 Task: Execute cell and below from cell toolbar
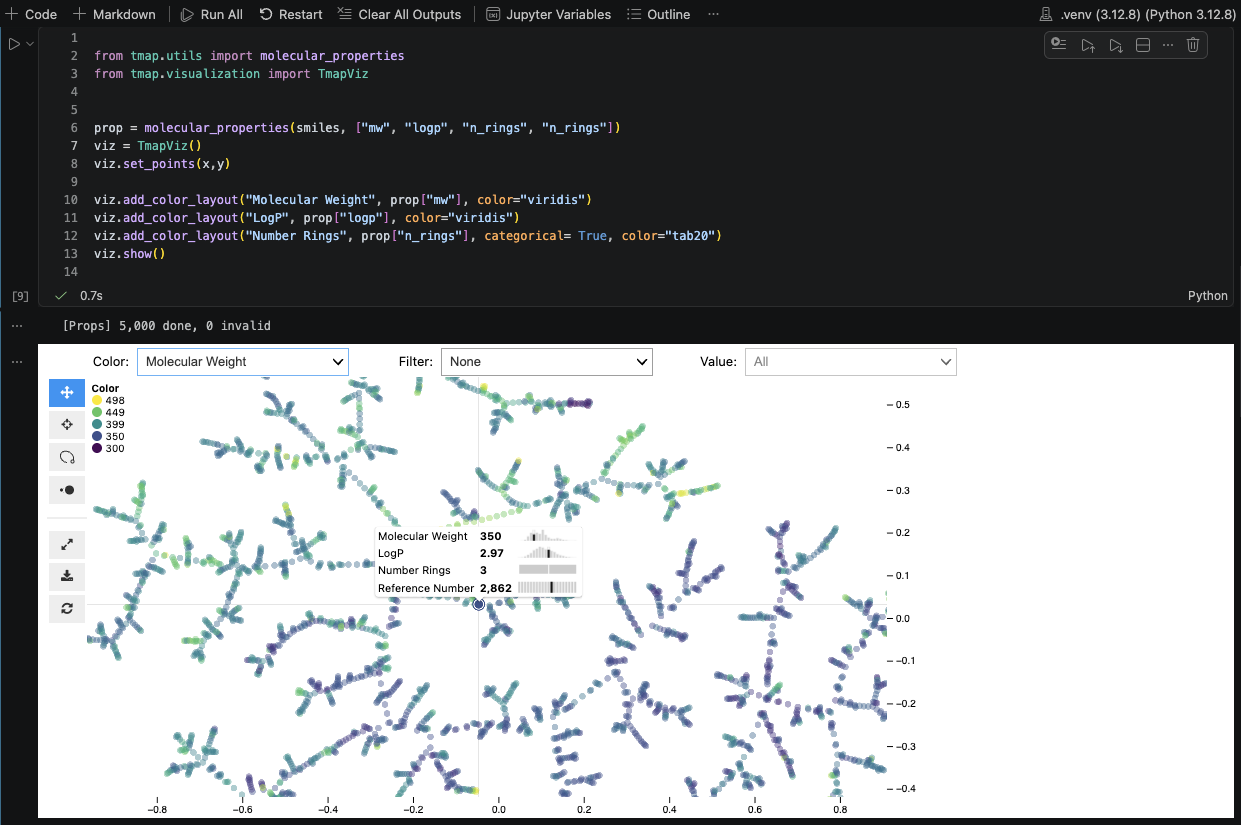tap(1116, 44)
